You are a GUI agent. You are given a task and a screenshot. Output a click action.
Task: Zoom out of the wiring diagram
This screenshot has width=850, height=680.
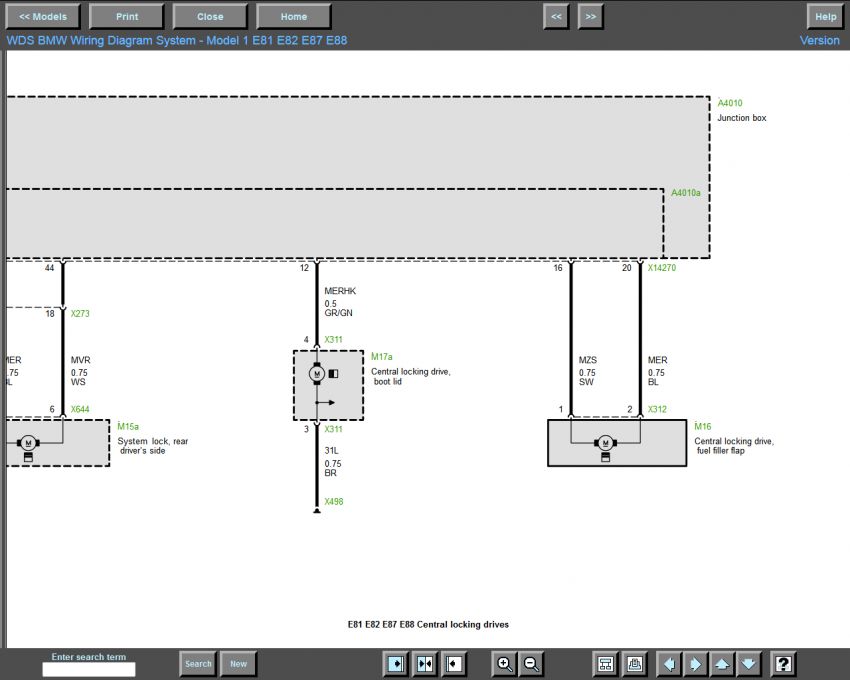pyautogui.click(x=531, y=664)
